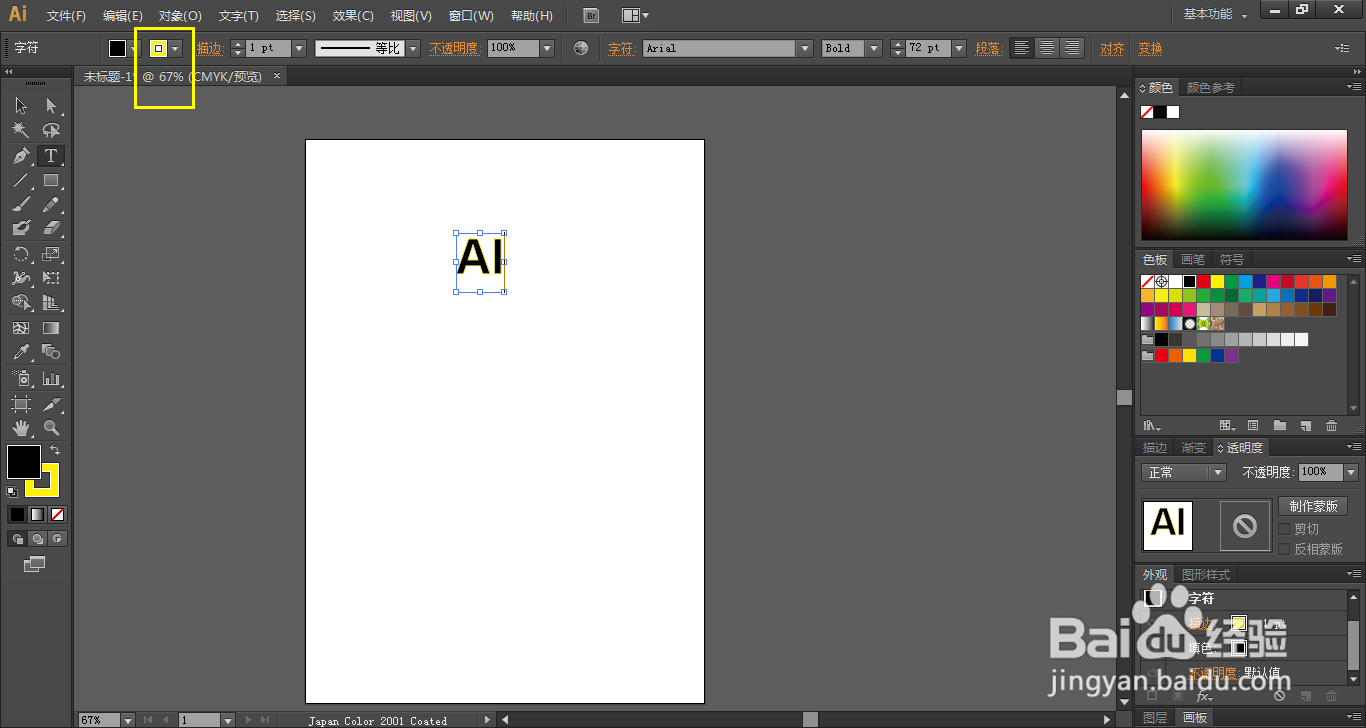Switch paint mode to solid color
The height and width of the screenshot is (728, 1366).
[x=17, y=515]
